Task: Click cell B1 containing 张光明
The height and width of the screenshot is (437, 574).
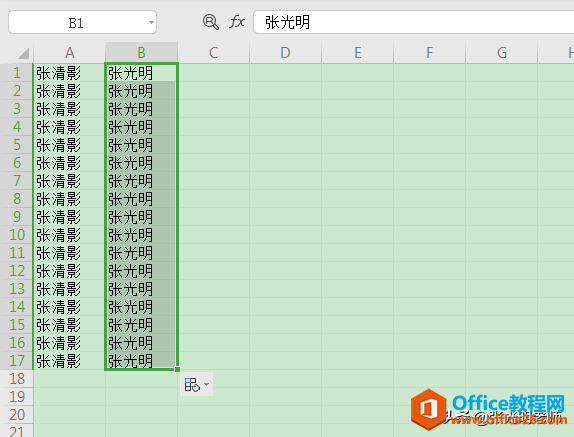Action: click(141, 72)
